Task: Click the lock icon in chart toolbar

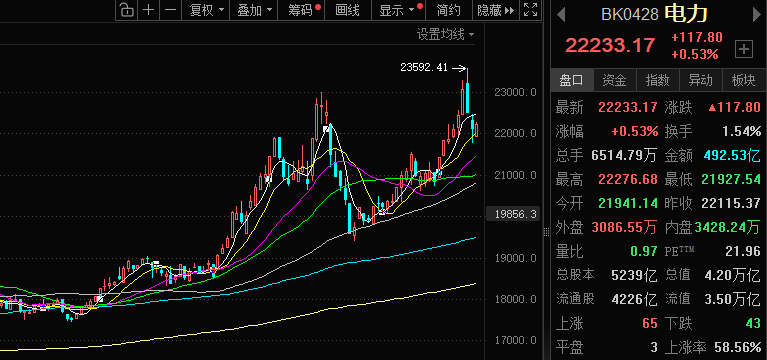Action: coord(126,10)
